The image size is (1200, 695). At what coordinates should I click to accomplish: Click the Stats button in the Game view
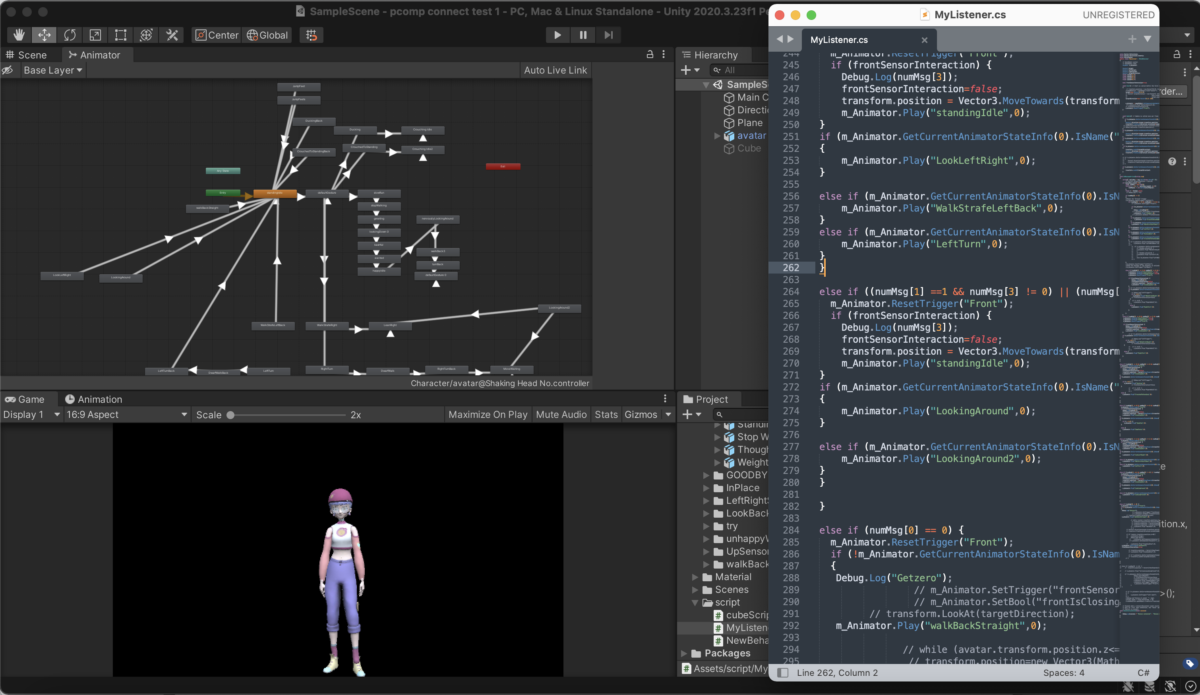(x=606, y=414)
